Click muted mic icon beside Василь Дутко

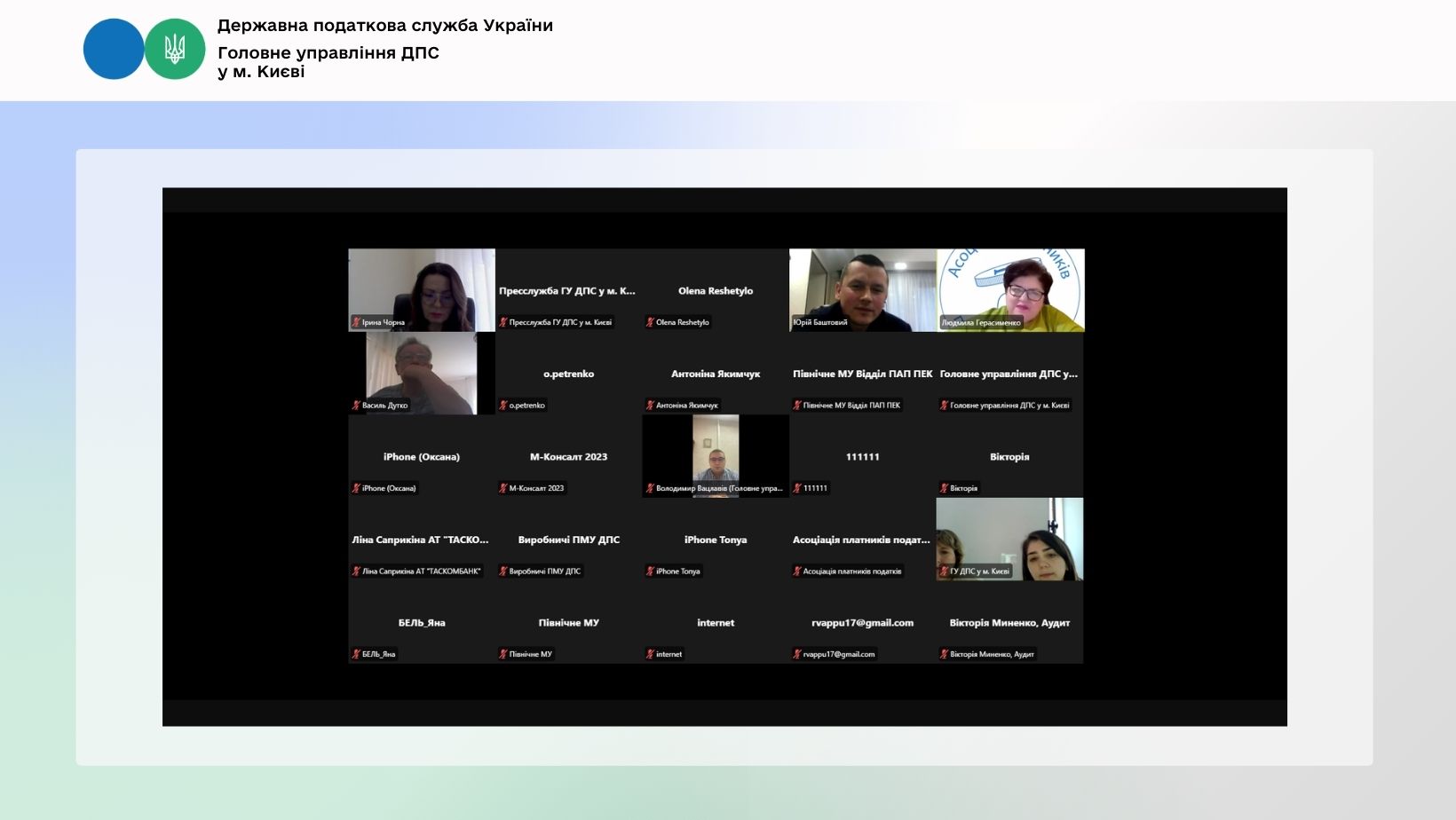pos(356,406)
